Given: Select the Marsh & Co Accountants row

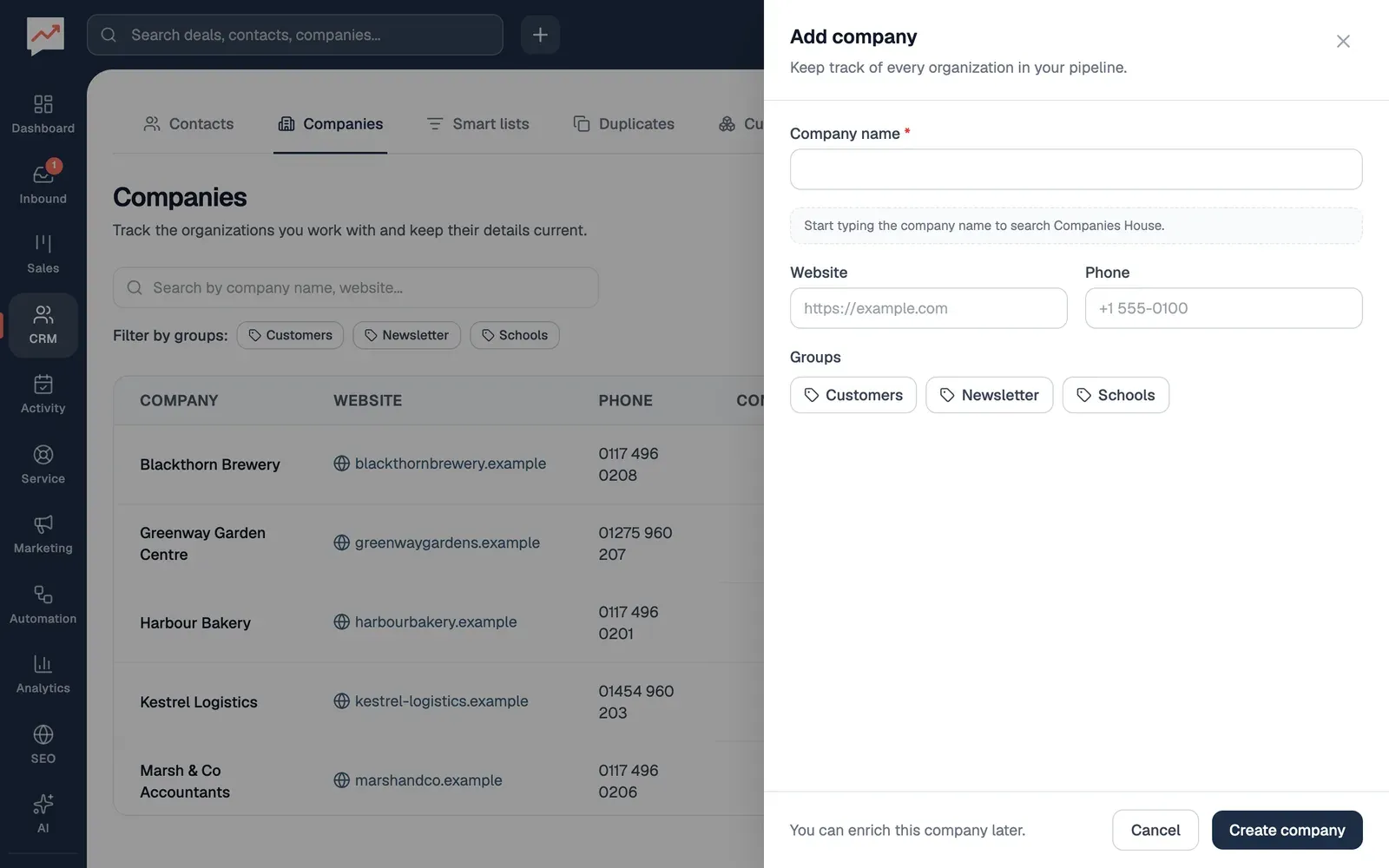Looking at the screenshot, I should tap(438, 780).
